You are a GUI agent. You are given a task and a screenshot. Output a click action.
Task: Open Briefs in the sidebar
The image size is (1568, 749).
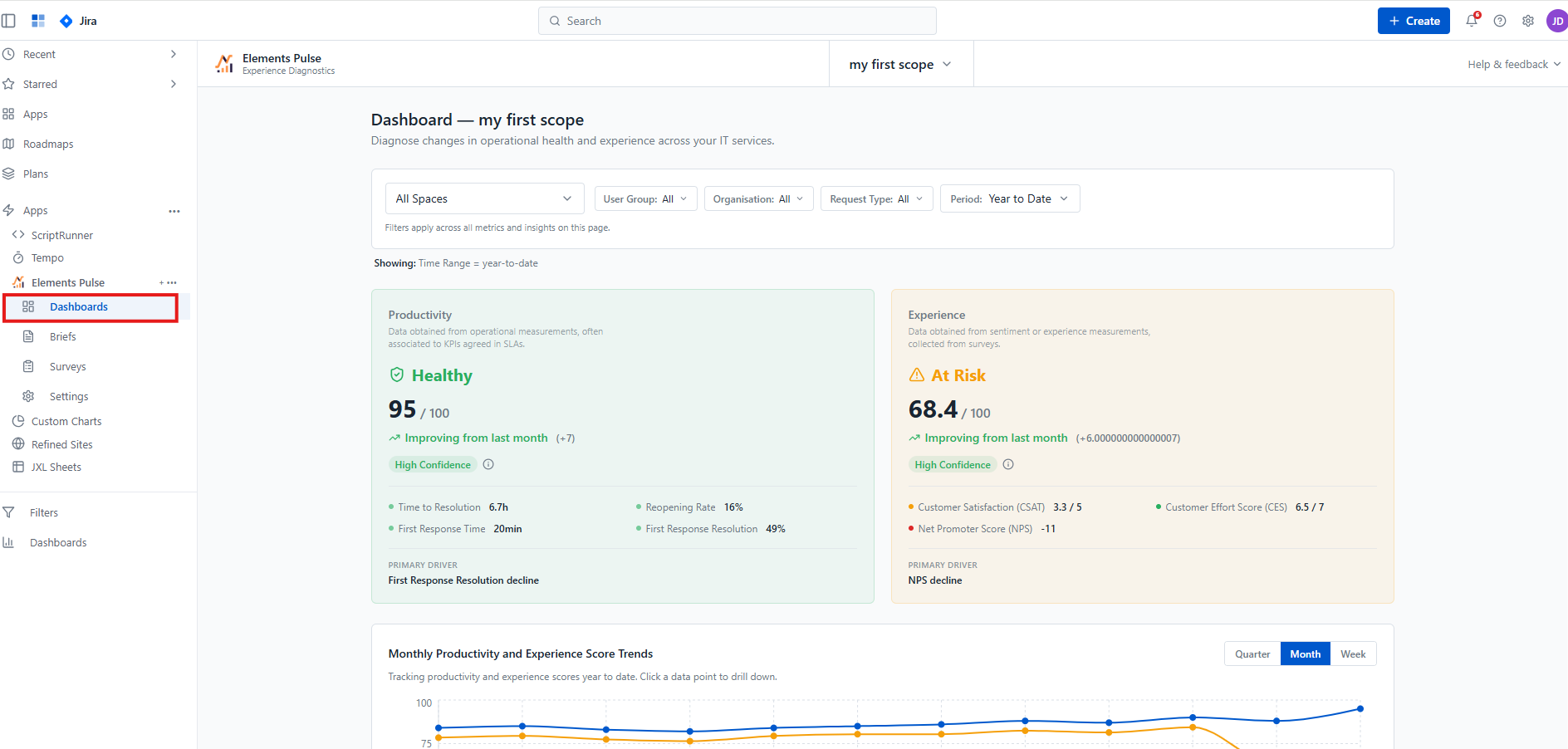tap(63, 336)
